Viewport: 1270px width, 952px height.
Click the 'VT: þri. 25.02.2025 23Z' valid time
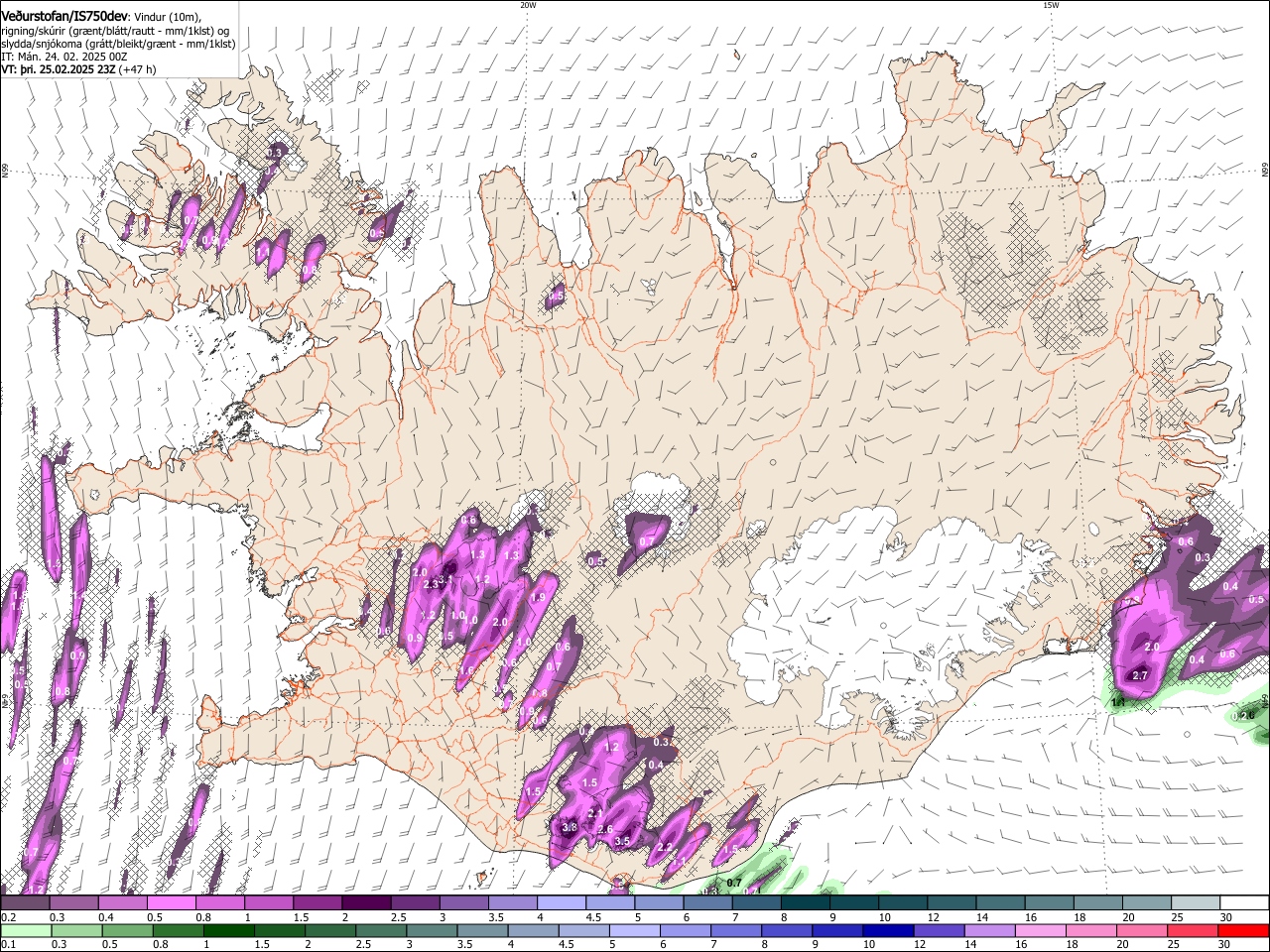tap(60, 69)
